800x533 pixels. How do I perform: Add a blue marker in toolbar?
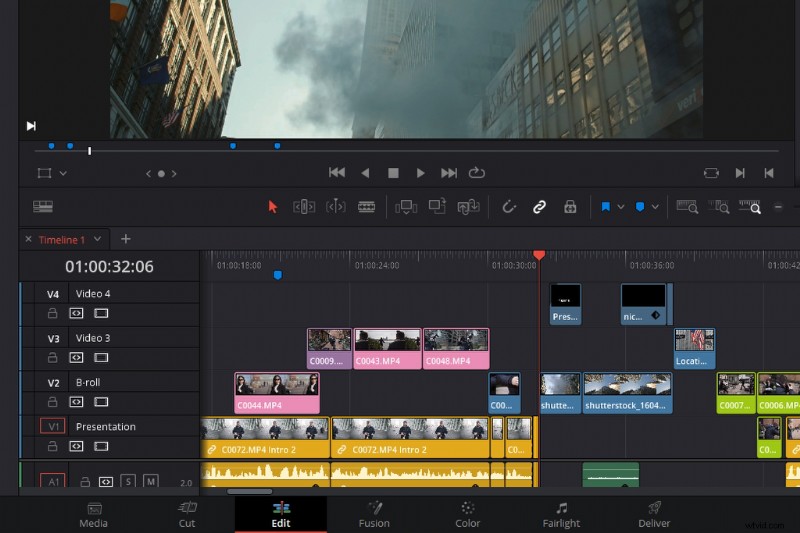(640, 207)
